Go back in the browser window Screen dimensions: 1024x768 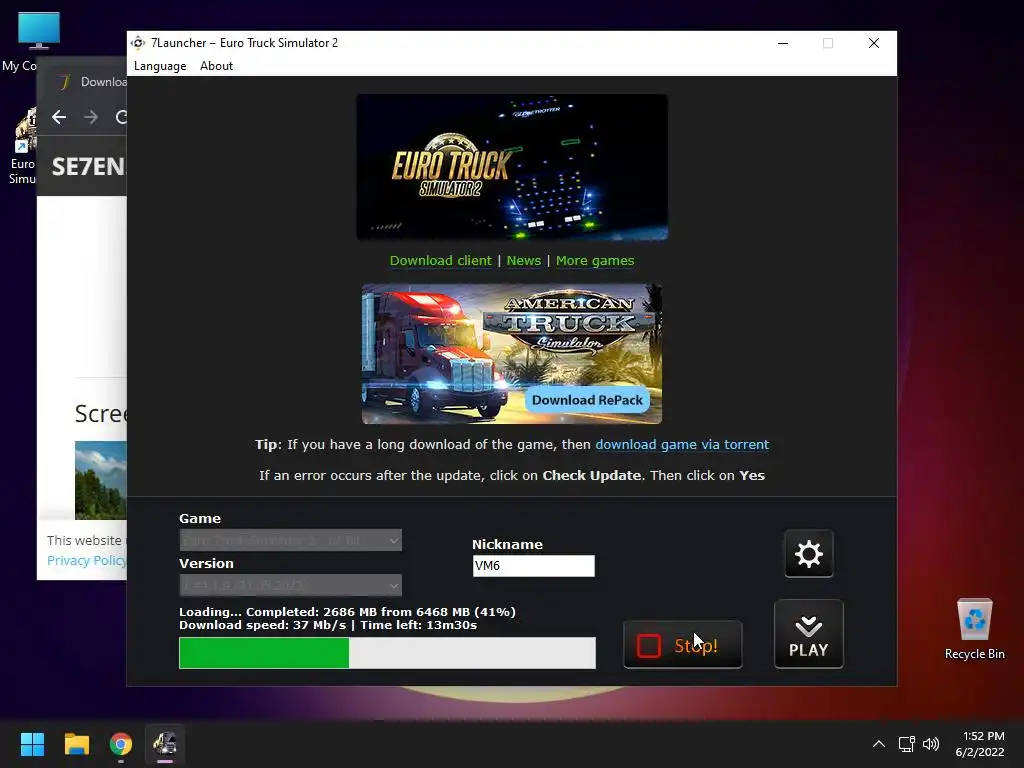click(x=59, y=117)
